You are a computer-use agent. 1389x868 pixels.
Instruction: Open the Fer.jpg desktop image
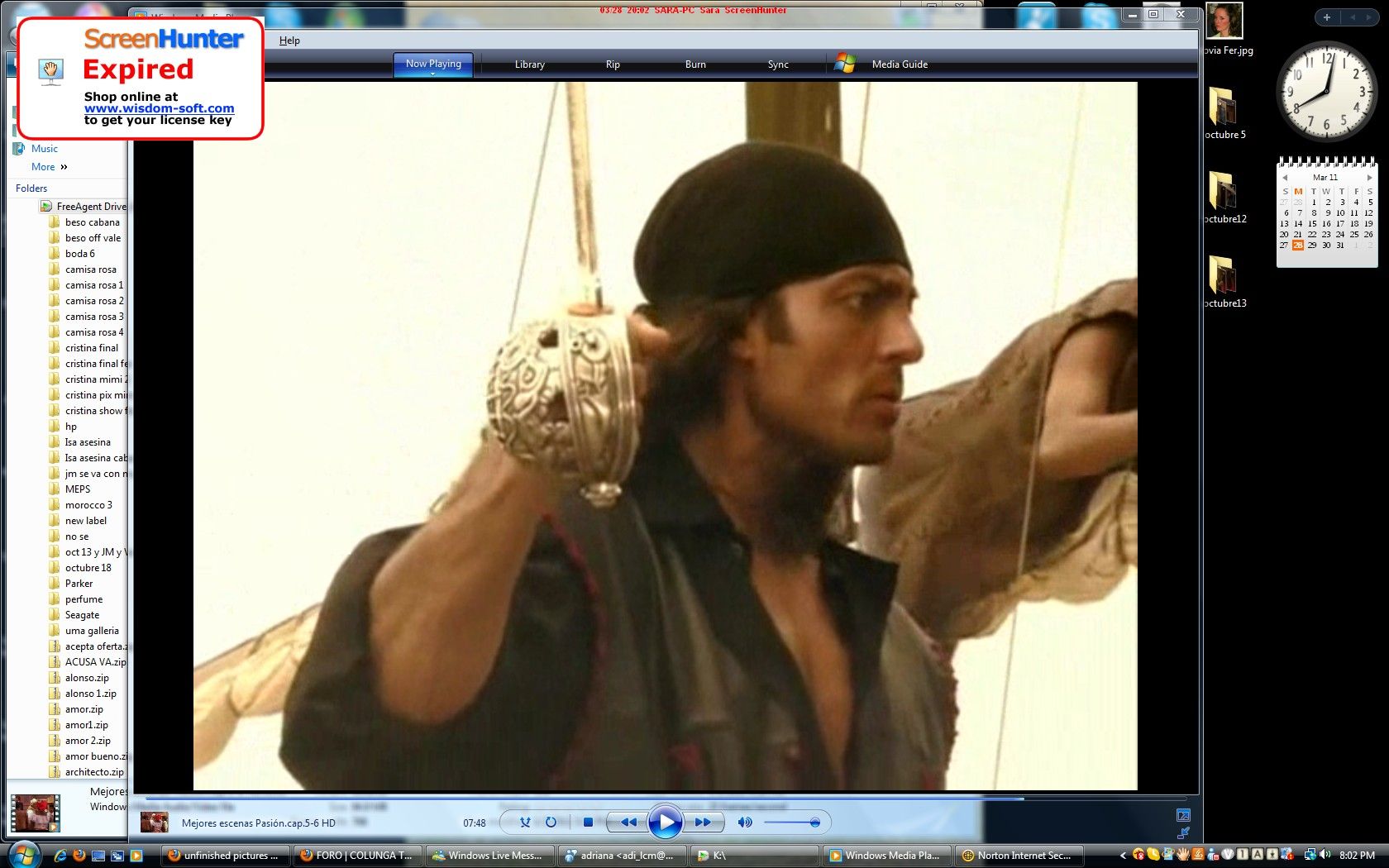(x=1224, y=29)
